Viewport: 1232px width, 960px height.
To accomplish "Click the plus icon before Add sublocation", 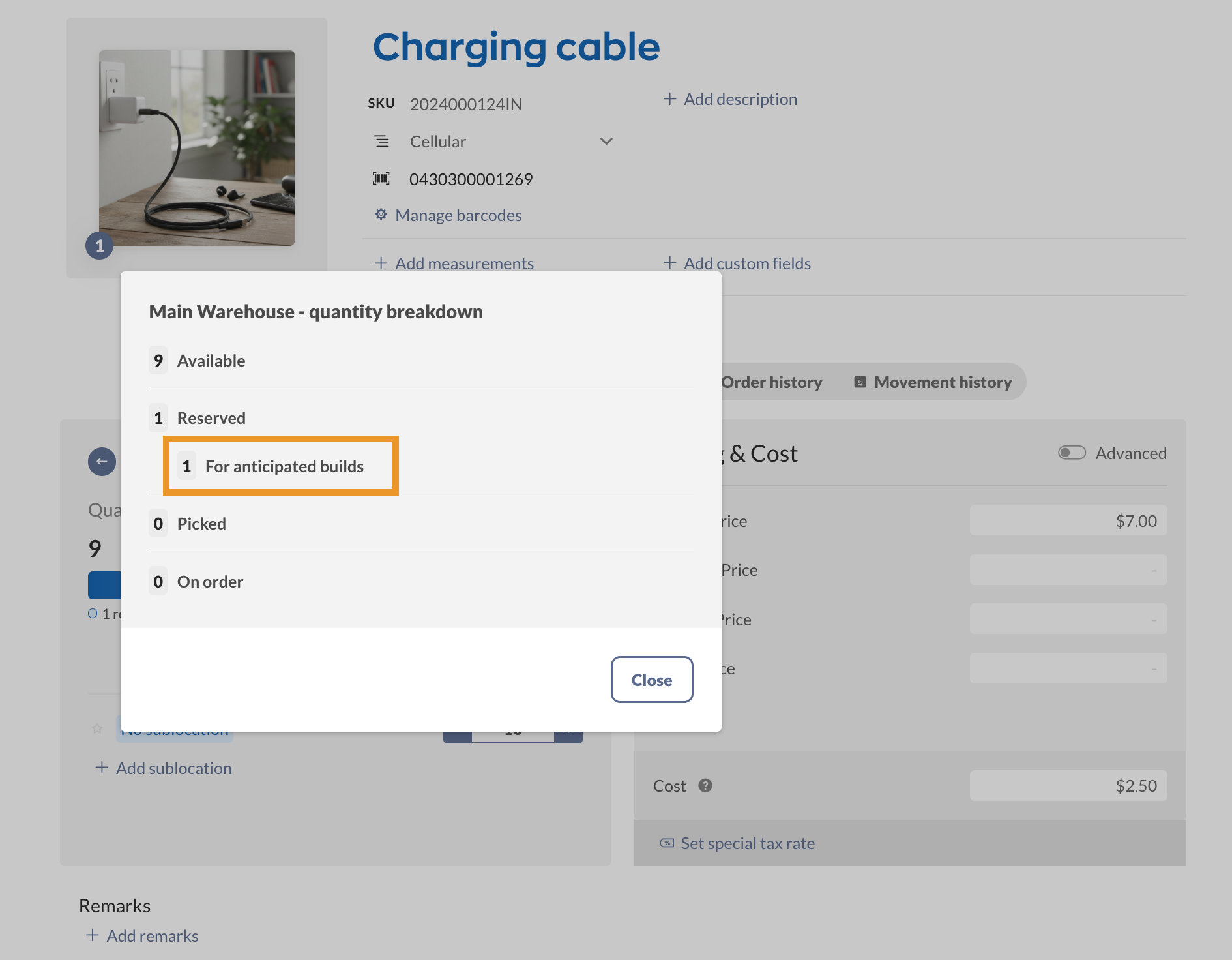I will click(x=102, y=768).
